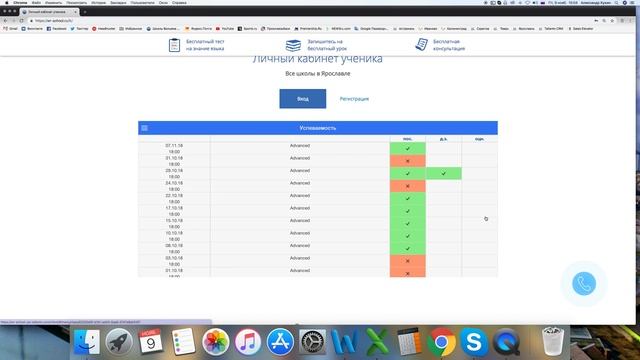Open a new browser tab
This screenshot has width=640, height=360.
click(85, 12)
